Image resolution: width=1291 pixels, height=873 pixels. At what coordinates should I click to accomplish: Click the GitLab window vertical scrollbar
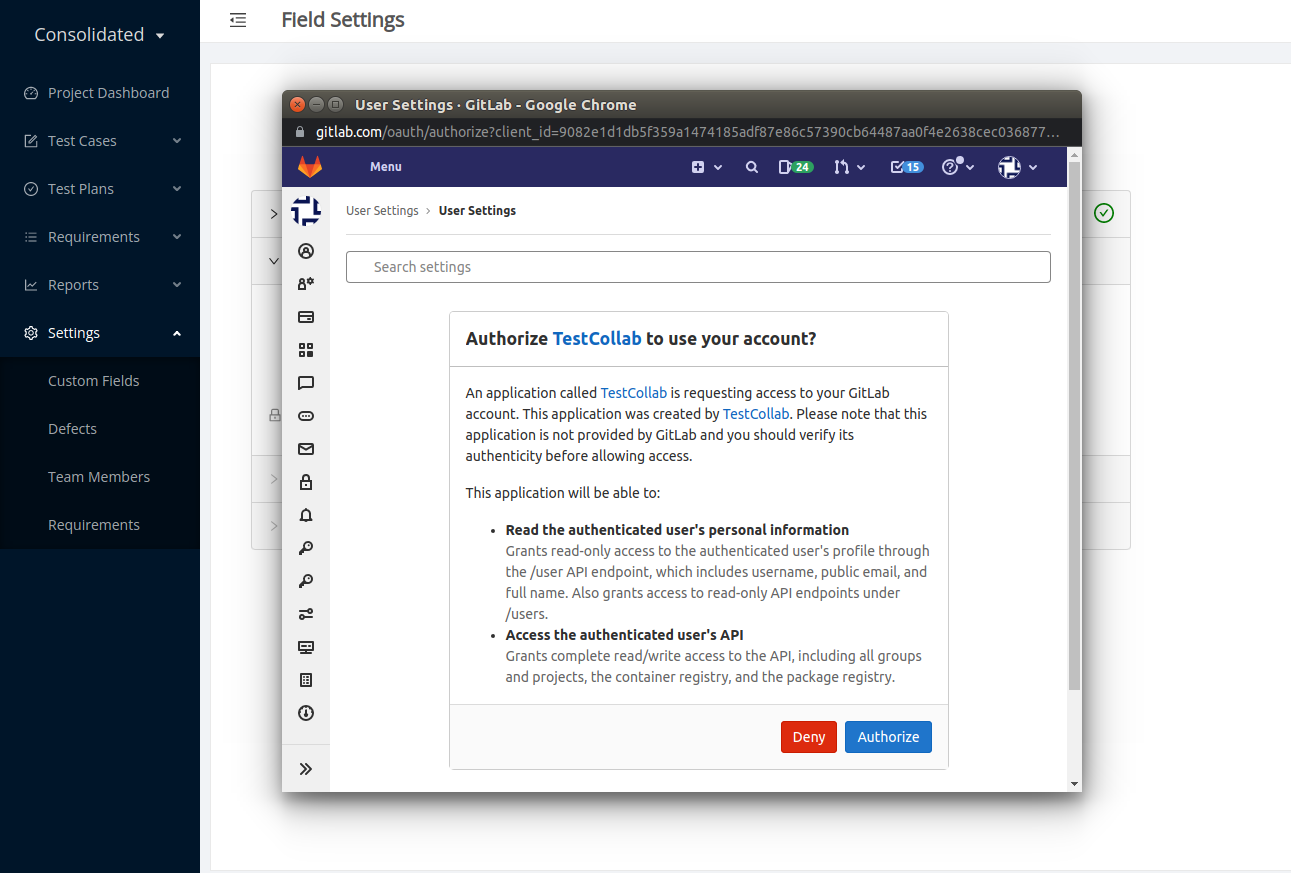click(1074, 425)
